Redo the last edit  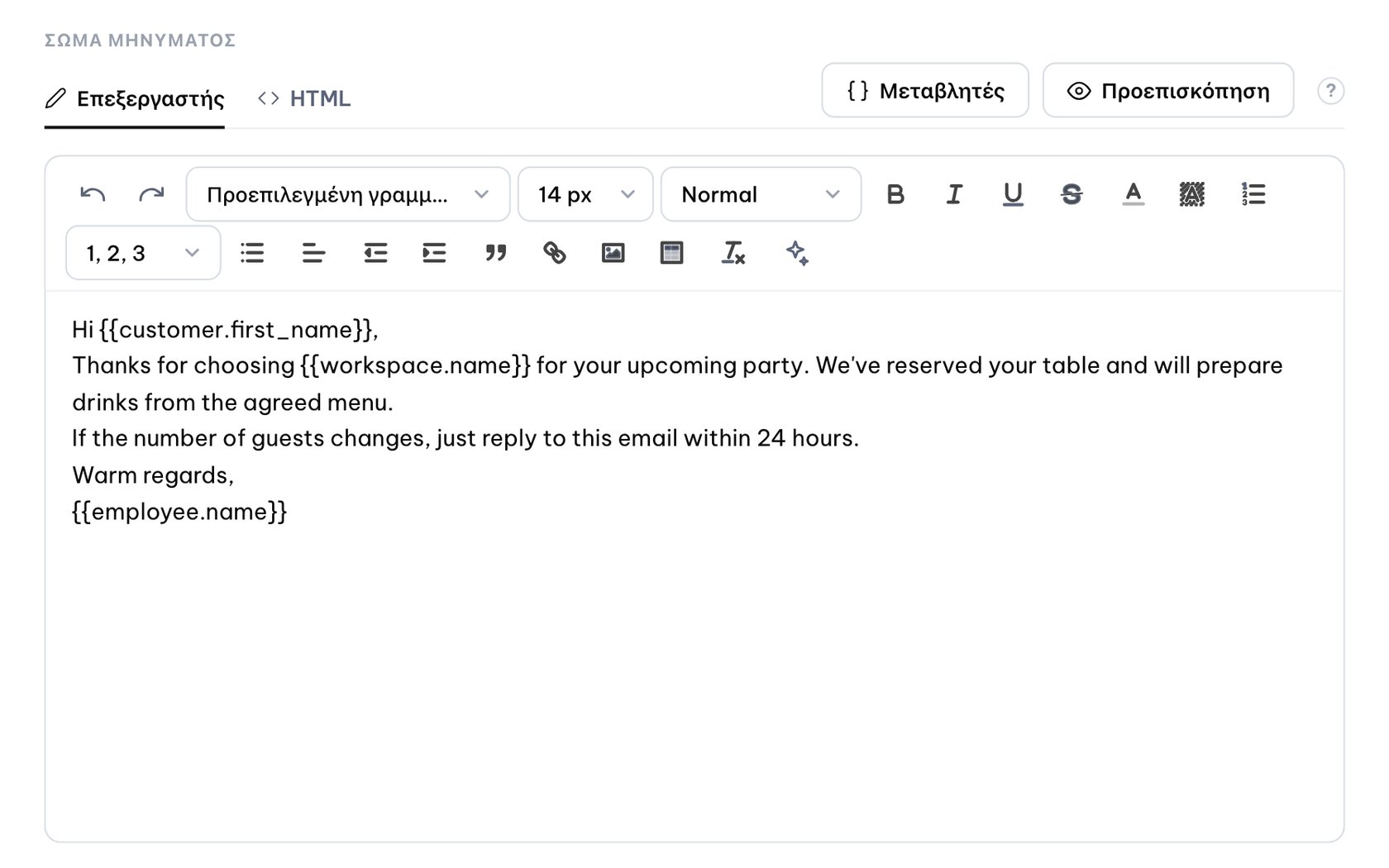(x=151, y=194)
